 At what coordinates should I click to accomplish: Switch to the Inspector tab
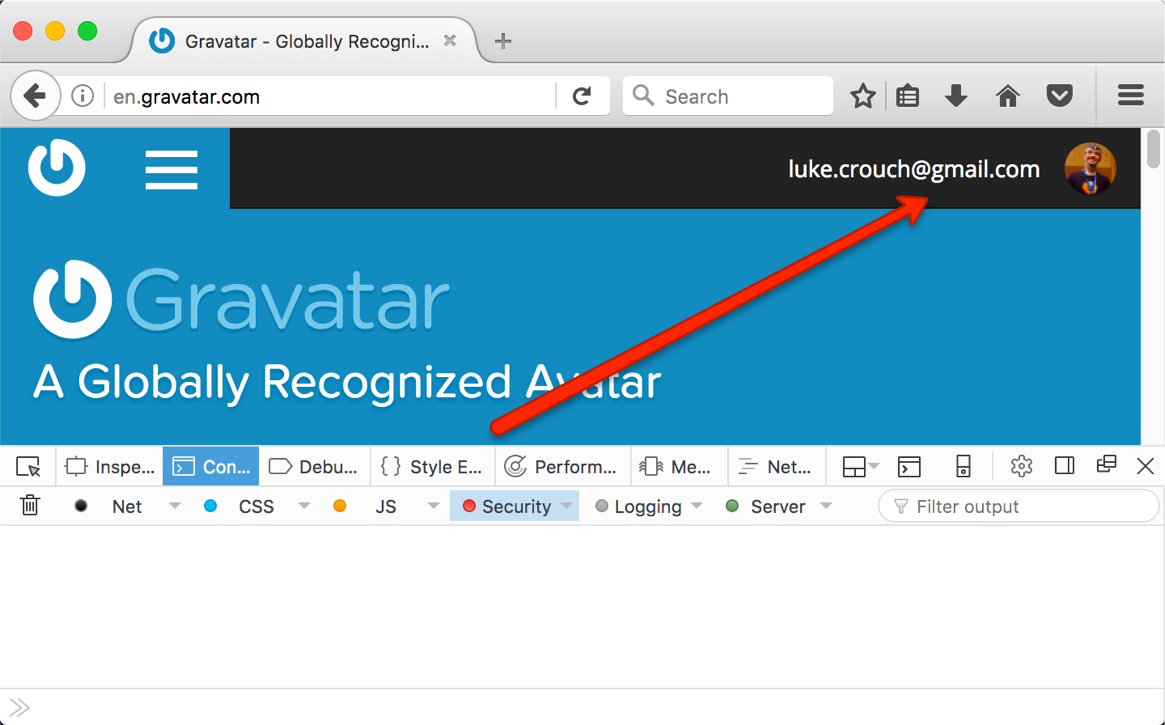coord(110,466)
